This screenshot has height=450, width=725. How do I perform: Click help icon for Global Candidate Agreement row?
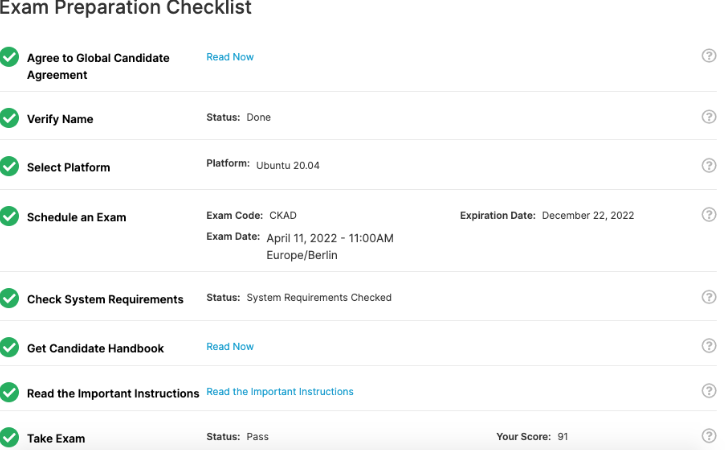tap(709, 57)
